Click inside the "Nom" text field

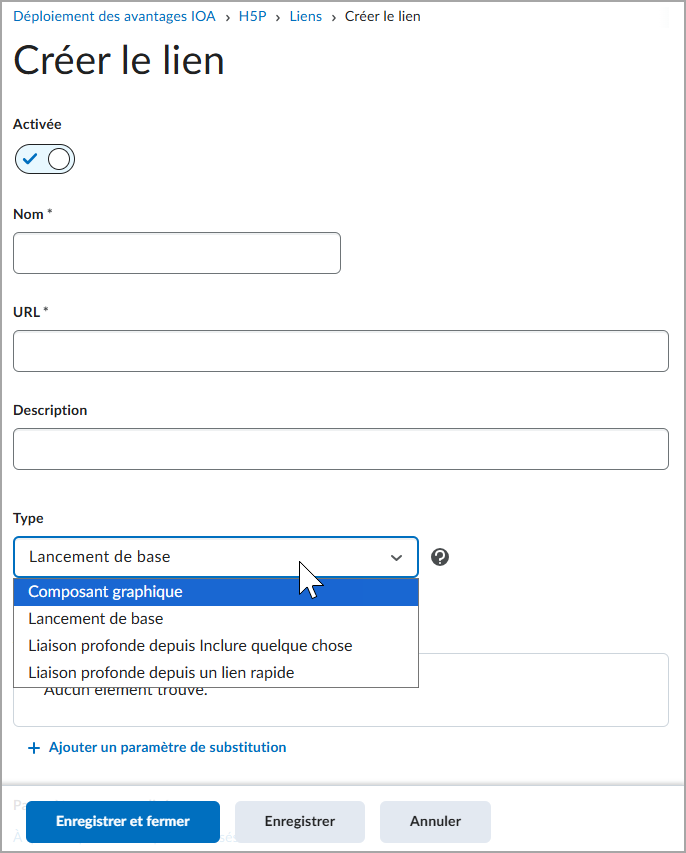tap(176, 252)
